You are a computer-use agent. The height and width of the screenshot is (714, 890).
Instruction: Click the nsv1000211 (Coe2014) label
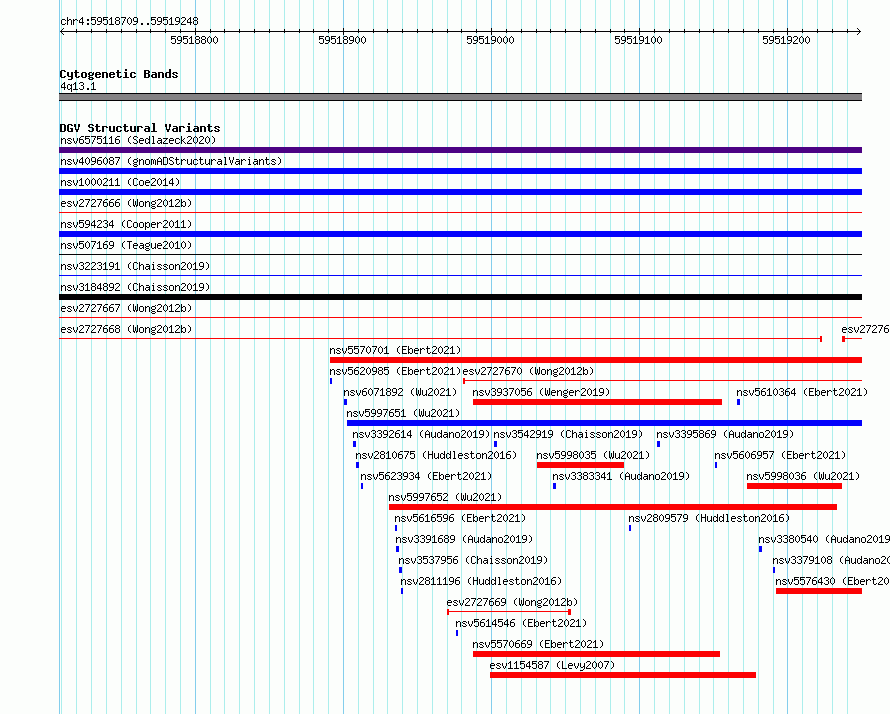point(120,182)
